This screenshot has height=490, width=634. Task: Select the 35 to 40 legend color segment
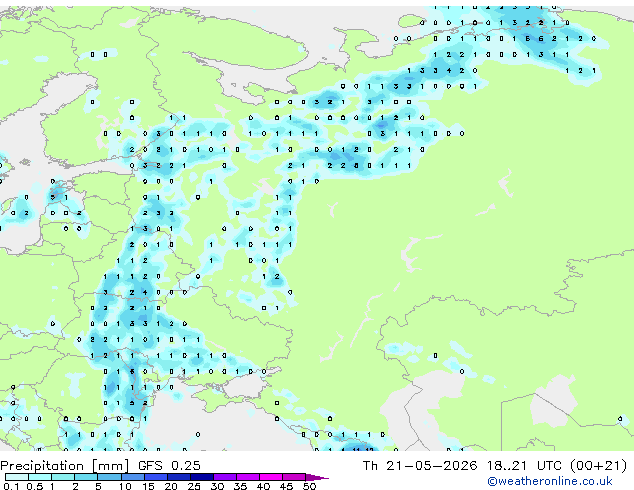click(x=248, y=477)
